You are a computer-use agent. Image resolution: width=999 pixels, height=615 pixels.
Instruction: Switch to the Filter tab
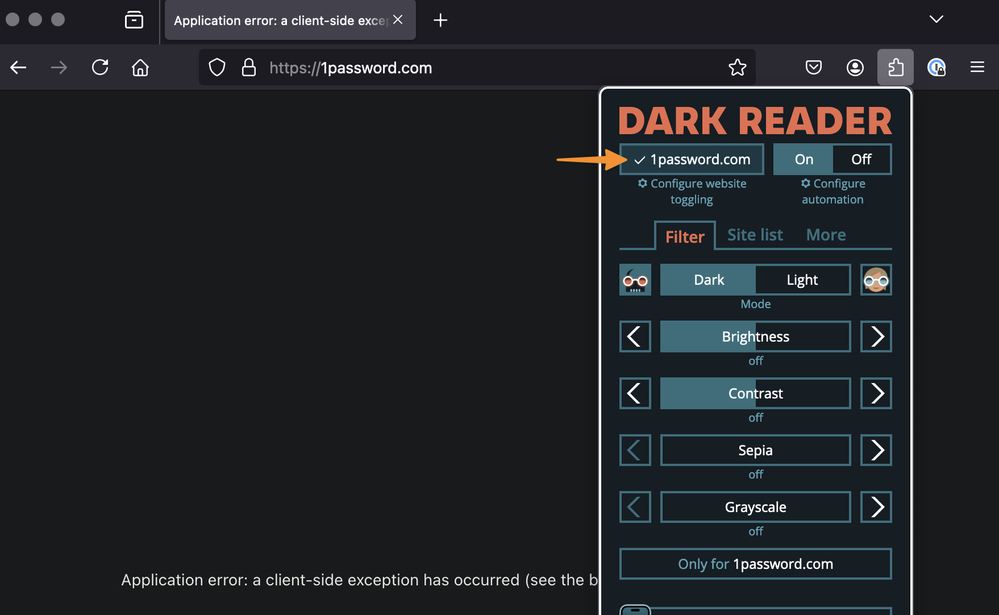685,236
